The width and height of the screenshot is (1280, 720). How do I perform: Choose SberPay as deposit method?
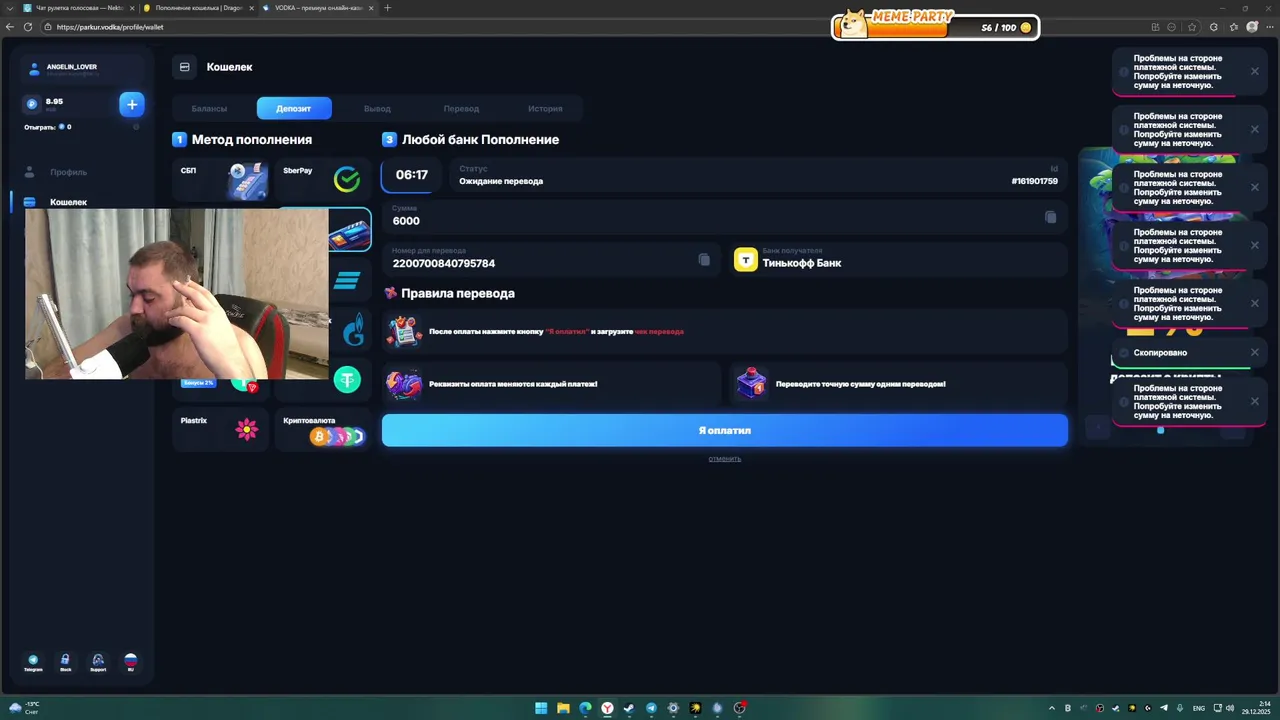click(322, 179)
